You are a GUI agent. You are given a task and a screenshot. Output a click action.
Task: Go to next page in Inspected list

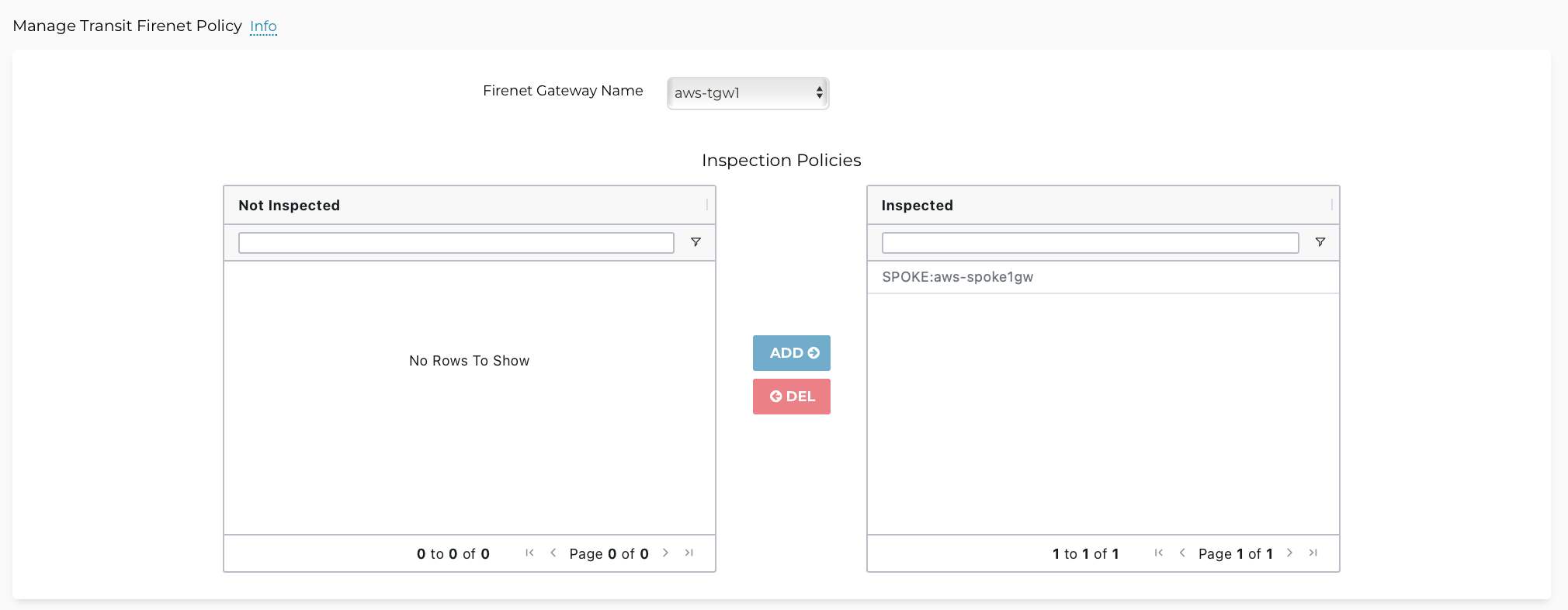point(1289,553)
